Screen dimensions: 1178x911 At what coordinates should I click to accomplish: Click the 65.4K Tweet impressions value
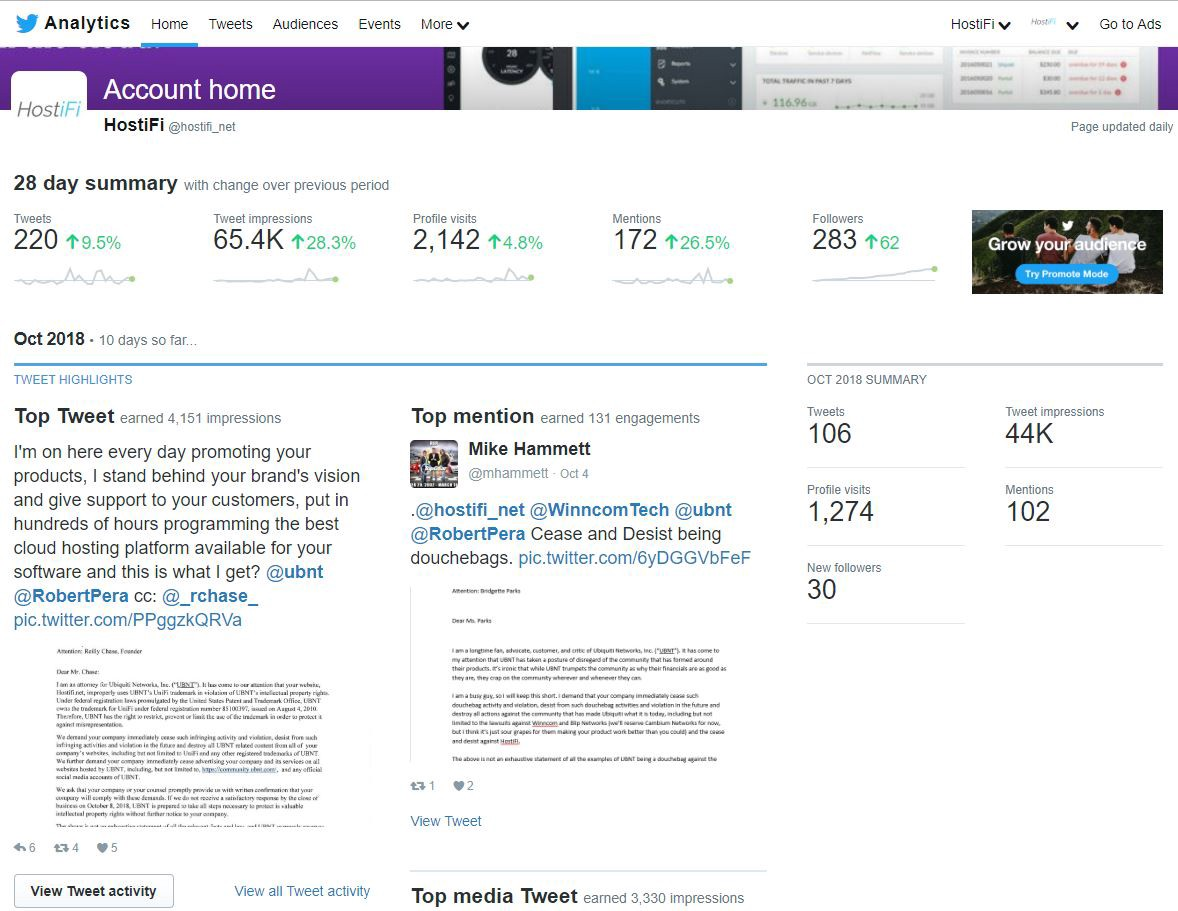pos(248,240)
